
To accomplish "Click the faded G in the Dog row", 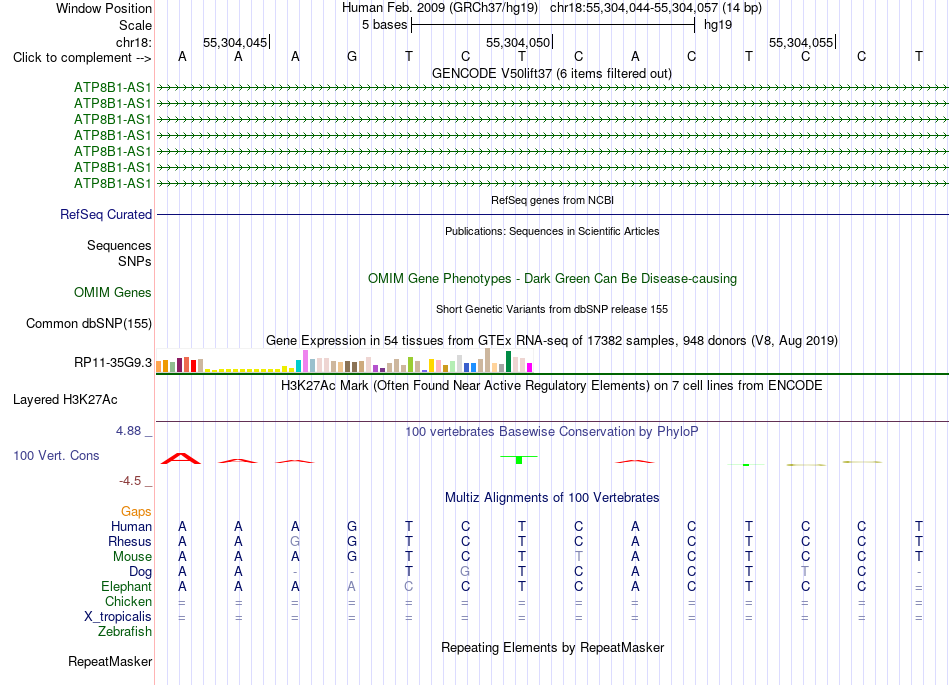I will pyautogui.click(x=465, y=572).
